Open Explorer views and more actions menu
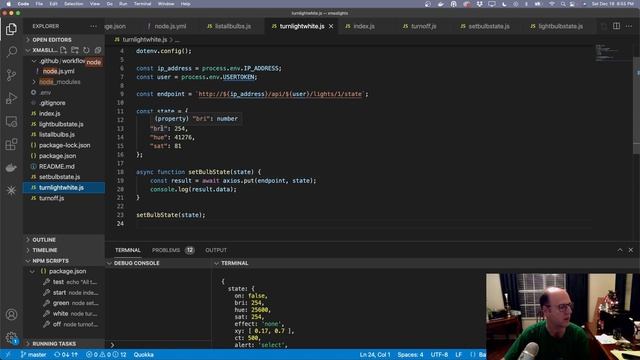 pyautogui.click(x=93, y=26)
